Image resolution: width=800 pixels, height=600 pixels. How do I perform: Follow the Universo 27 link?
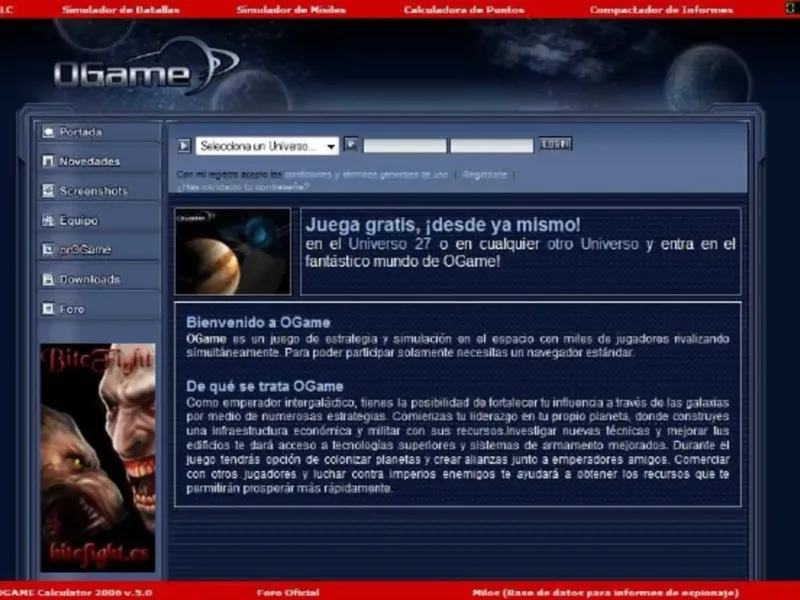(x=390, y=244)
